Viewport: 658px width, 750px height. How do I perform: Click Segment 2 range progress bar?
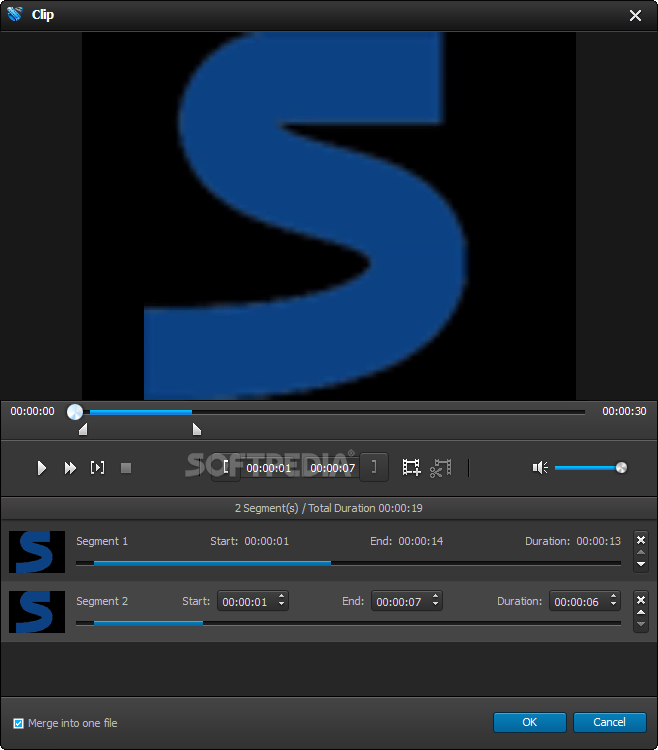(x=348, y=623)
